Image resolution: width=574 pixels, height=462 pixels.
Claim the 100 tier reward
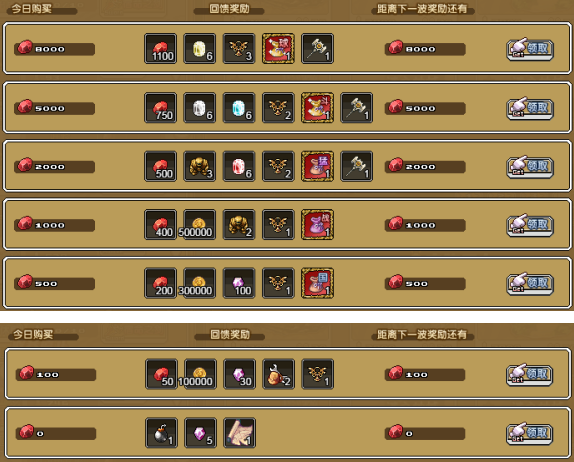(x=530, y=375)
